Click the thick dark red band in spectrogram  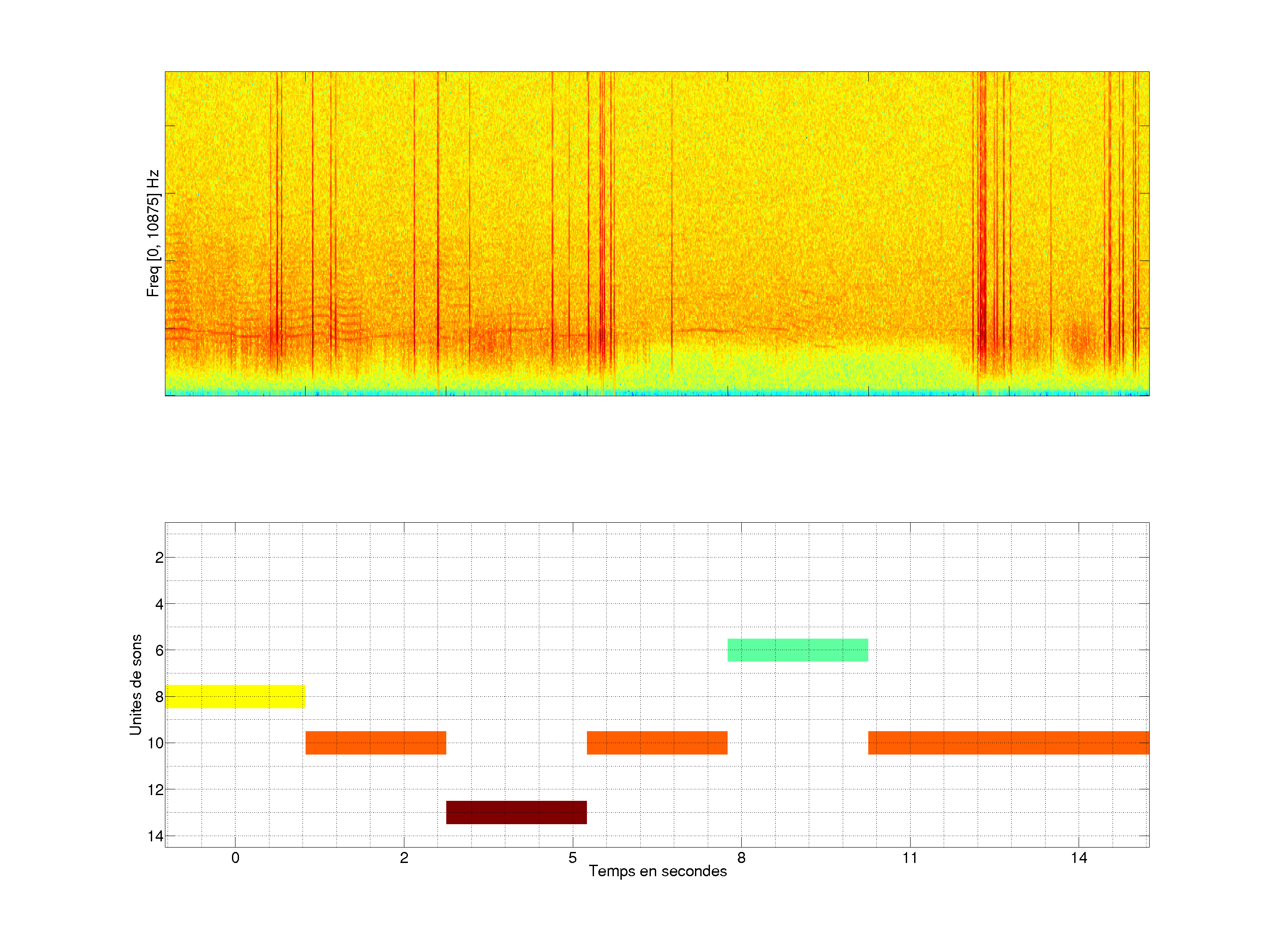[982, 230]
